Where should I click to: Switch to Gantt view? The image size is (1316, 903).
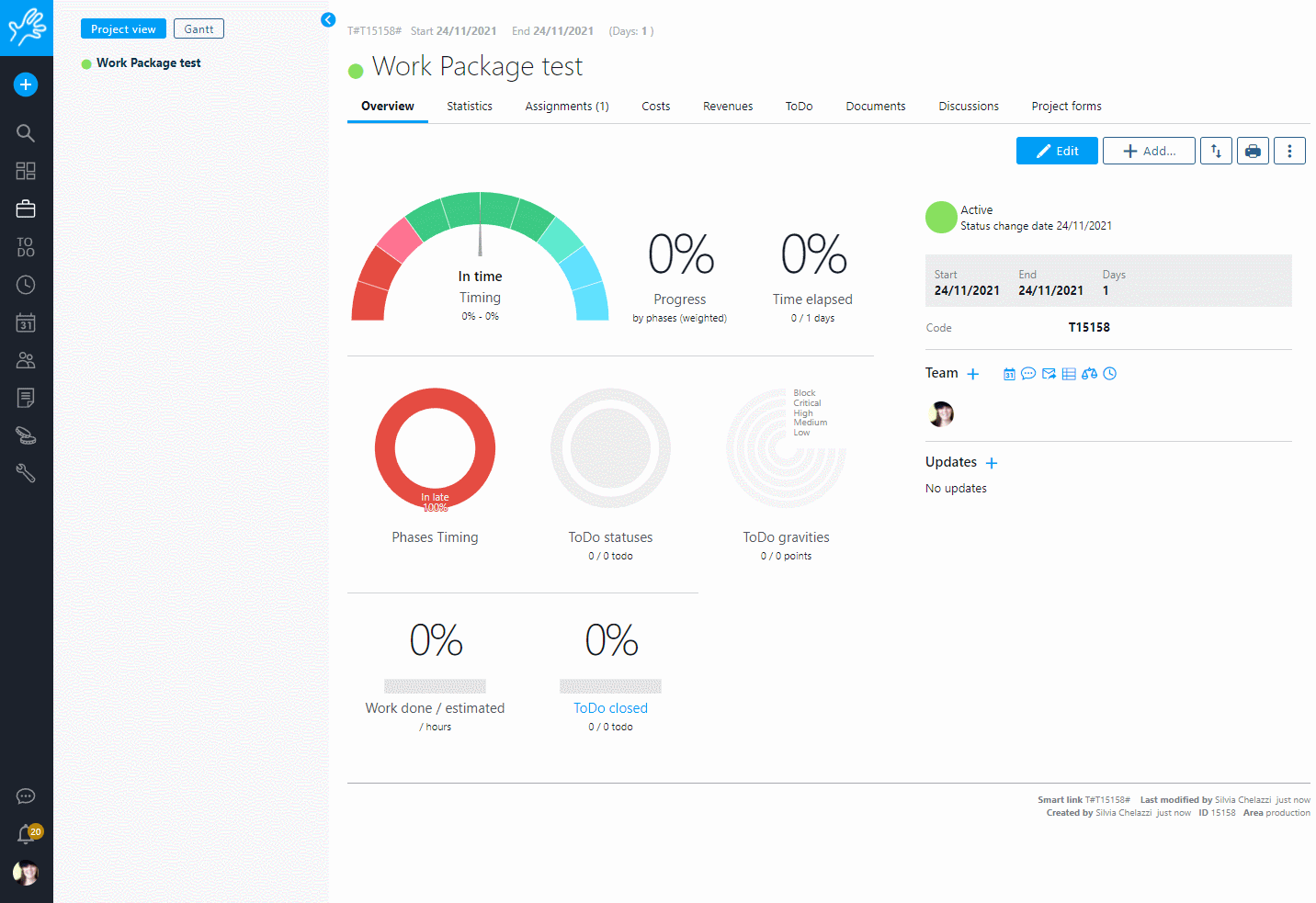coord(199,29)
